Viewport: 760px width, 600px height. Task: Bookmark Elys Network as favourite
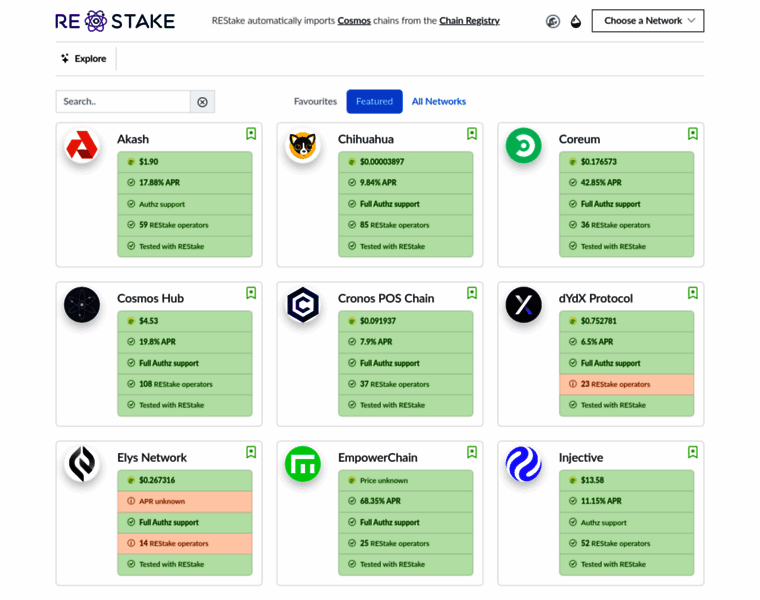point(251,452)
